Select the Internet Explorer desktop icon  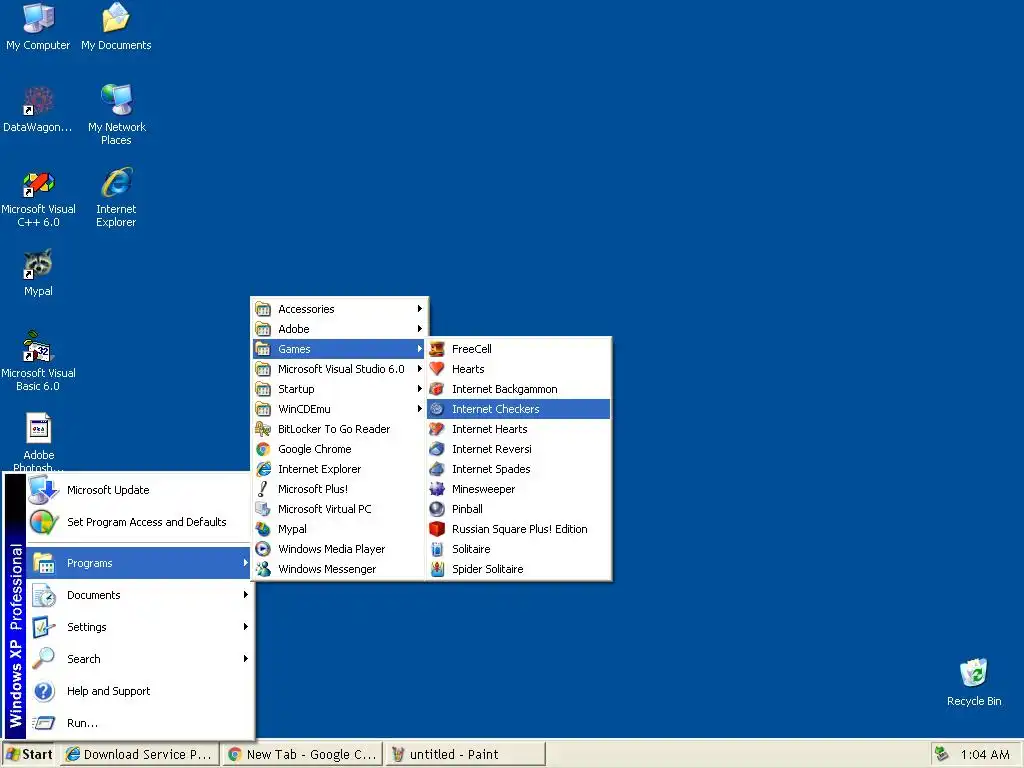pos(116,197)
